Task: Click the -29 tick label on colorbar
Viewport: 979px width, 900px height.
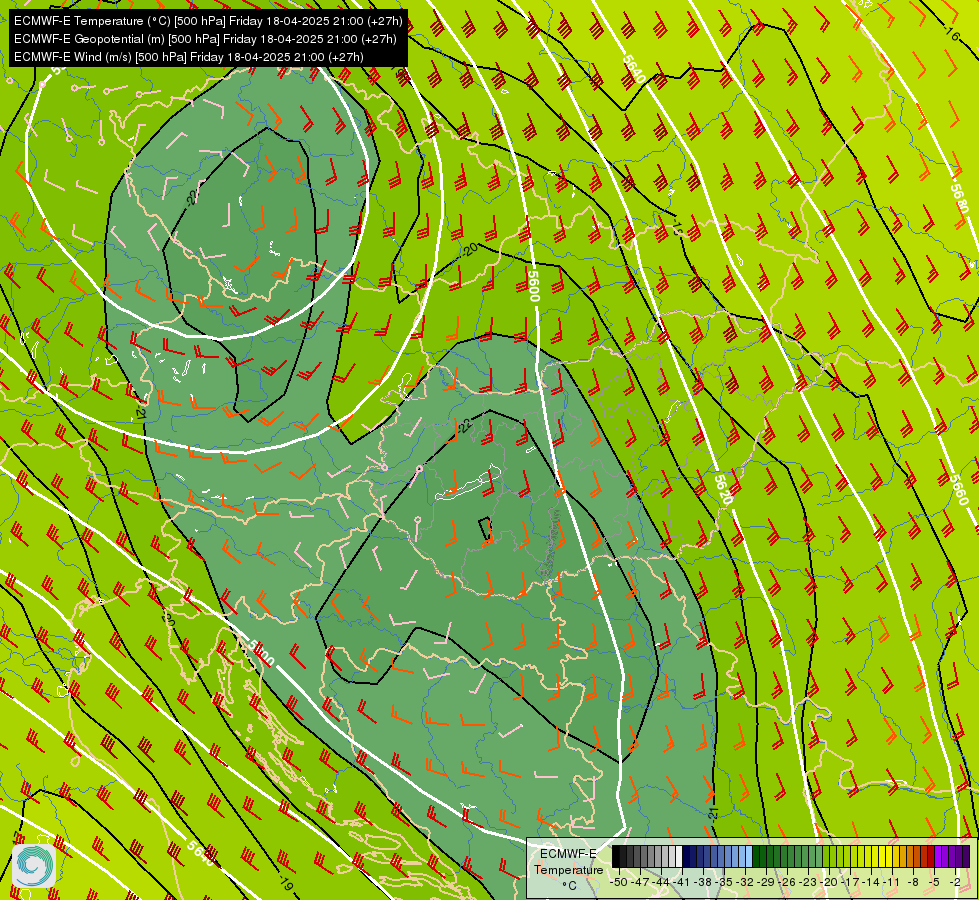Action: click(x=767, y=882)
